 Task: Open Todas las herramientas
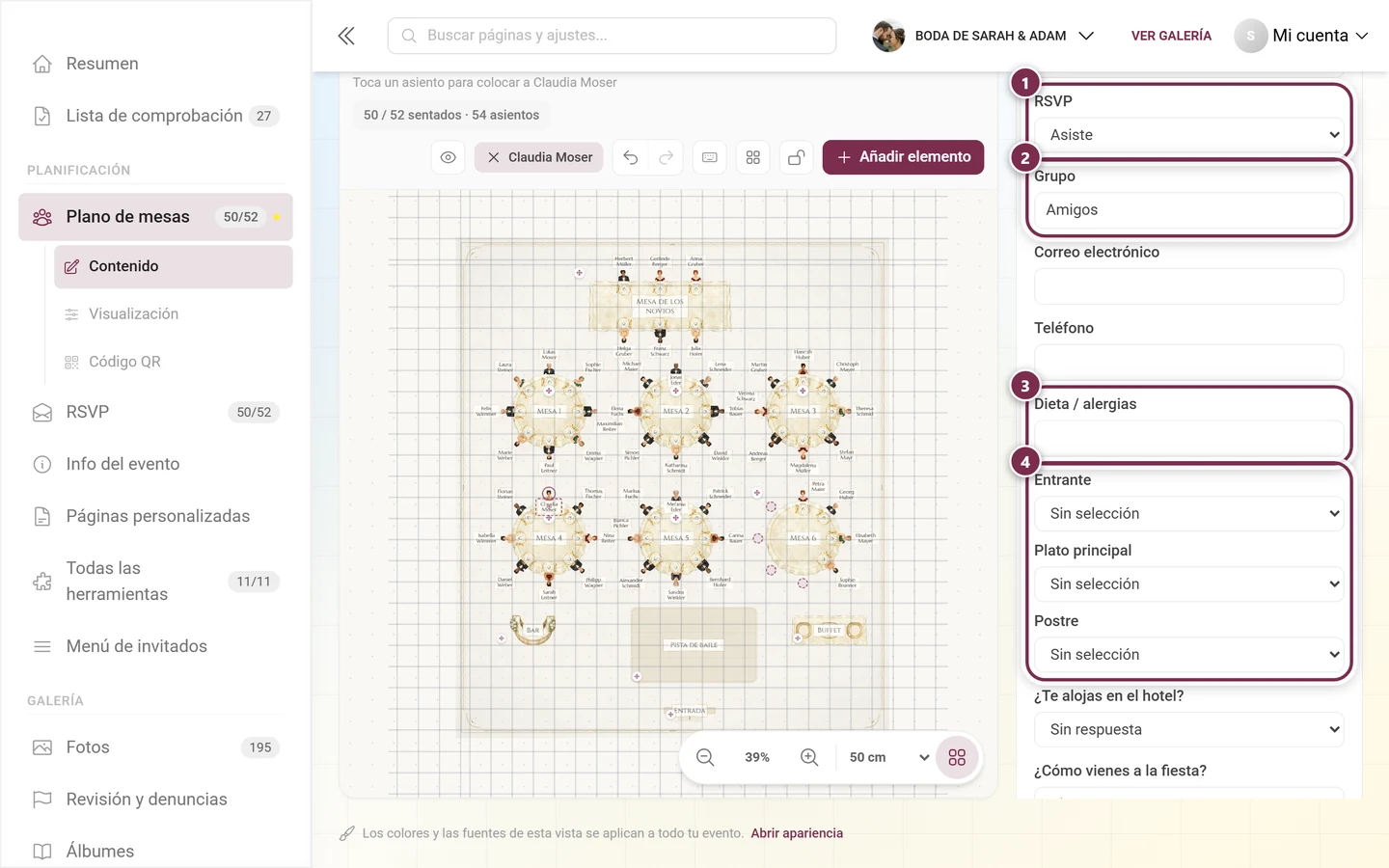[x=155, y=582]
